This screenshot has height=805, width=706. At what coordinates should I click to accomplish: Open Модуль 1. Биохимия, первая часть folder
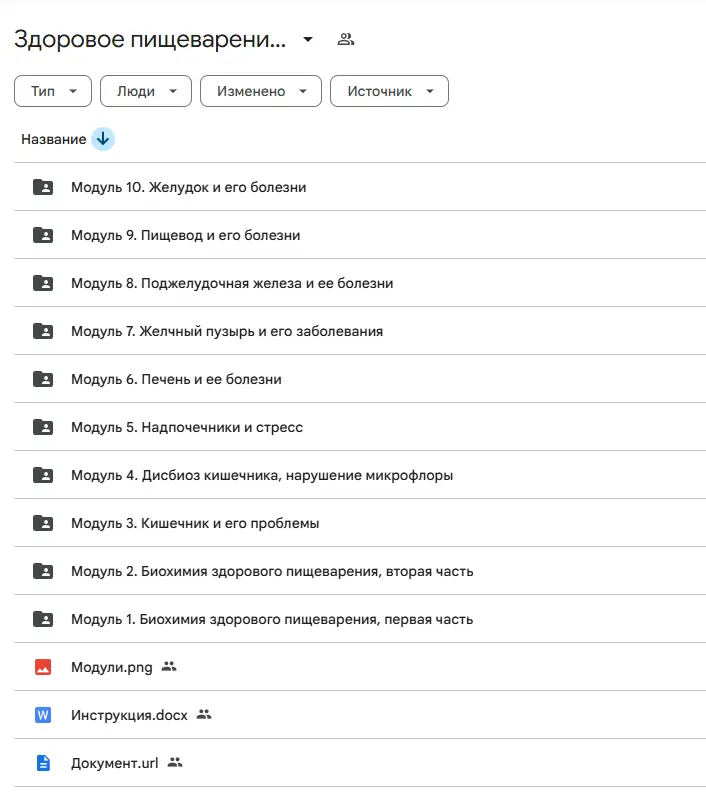[x=272, y=619]
